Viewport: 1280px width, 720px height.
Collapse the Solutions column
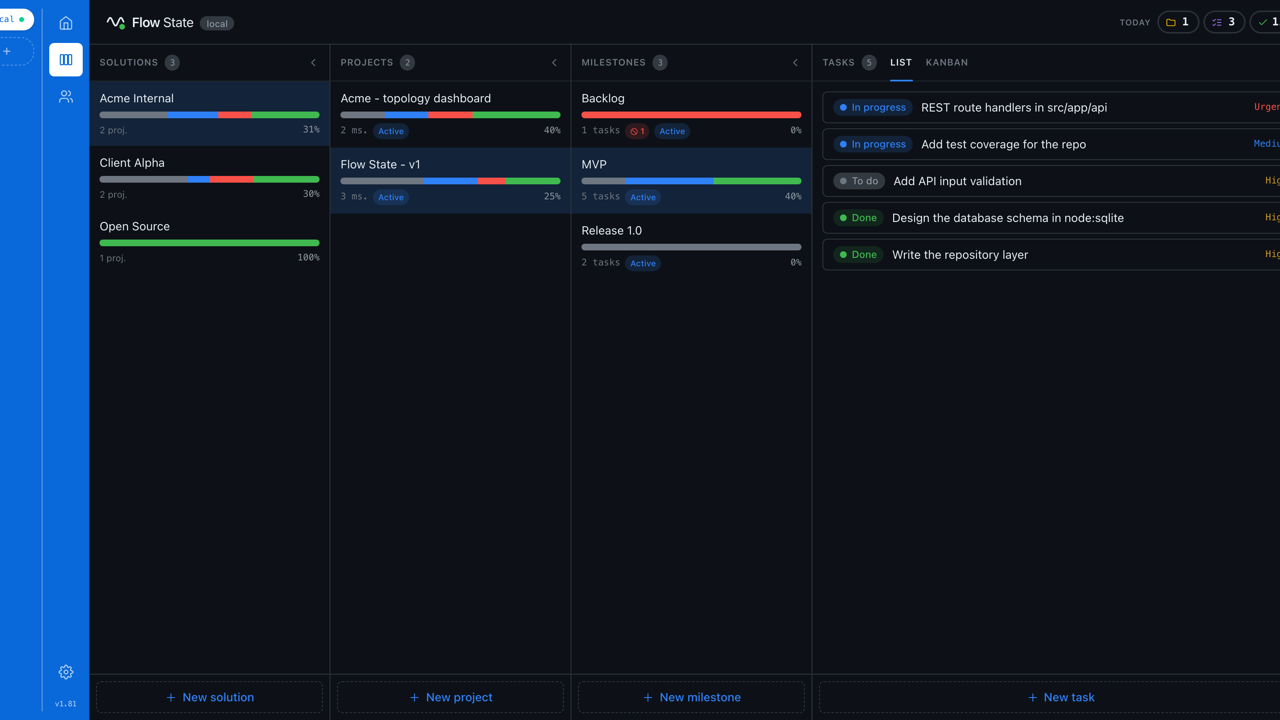point(313,63)
